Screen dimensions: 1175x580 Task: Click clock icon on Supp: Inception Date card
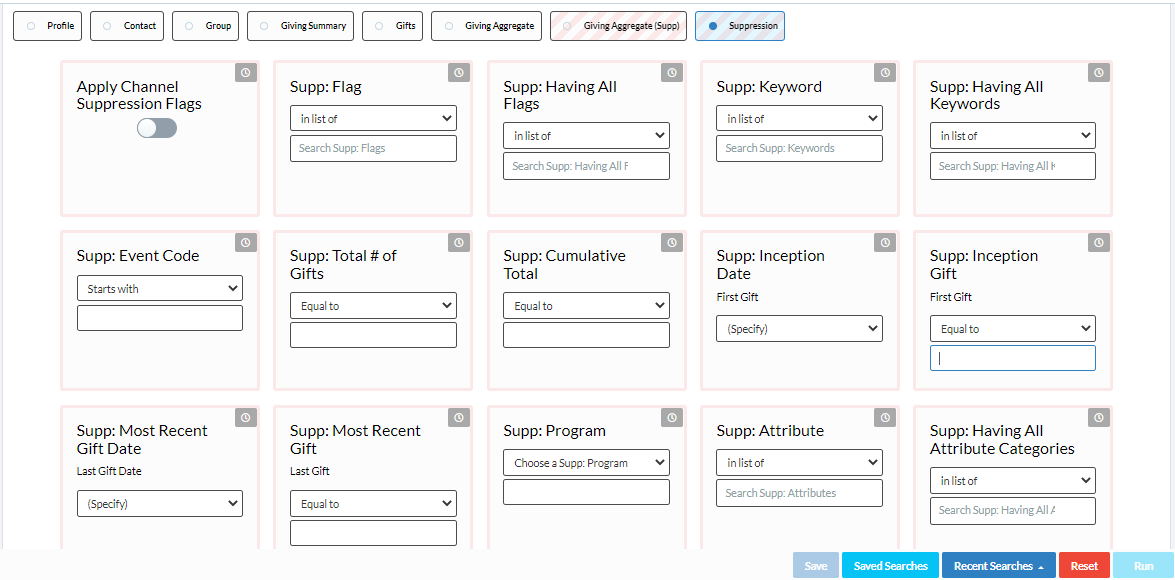[885, 242]
